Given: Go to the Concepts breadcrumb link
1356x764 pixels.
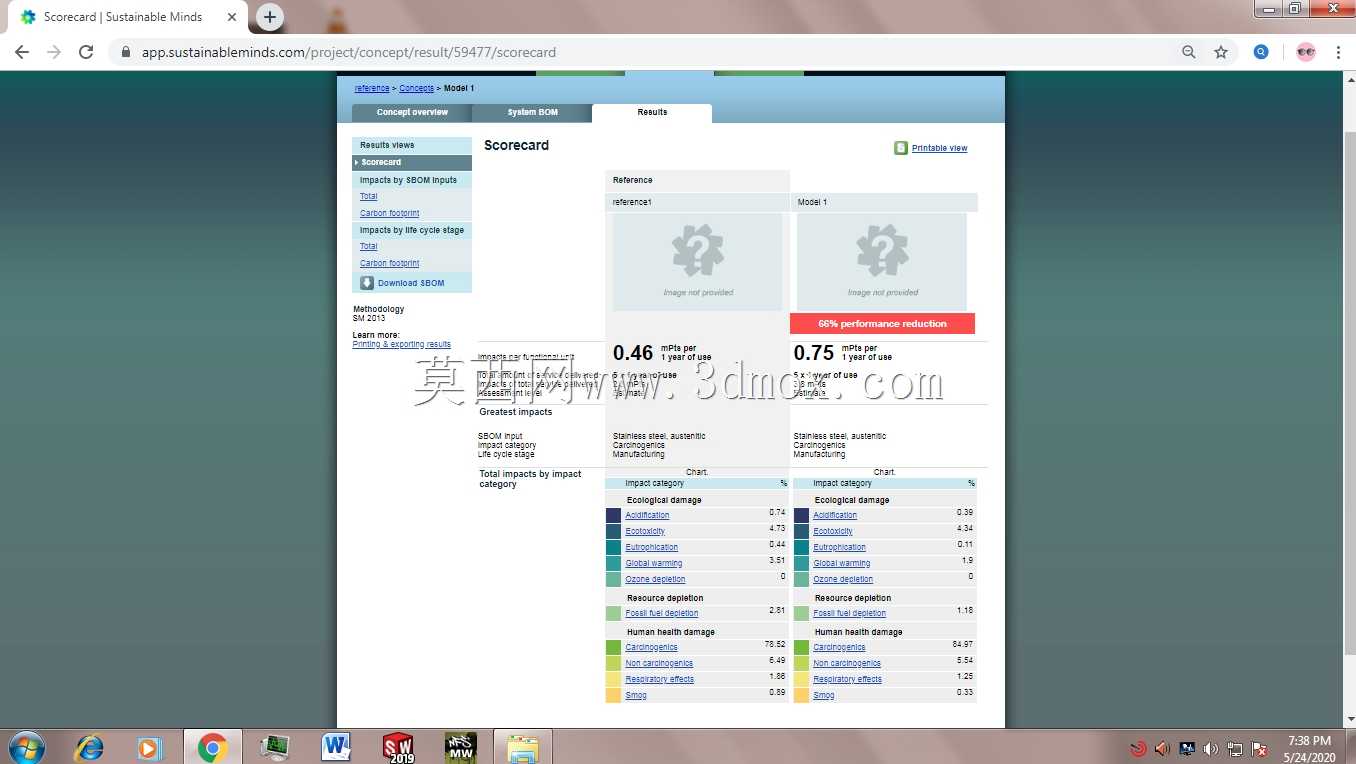Looking at the screenshot, I should click(417, 89).
